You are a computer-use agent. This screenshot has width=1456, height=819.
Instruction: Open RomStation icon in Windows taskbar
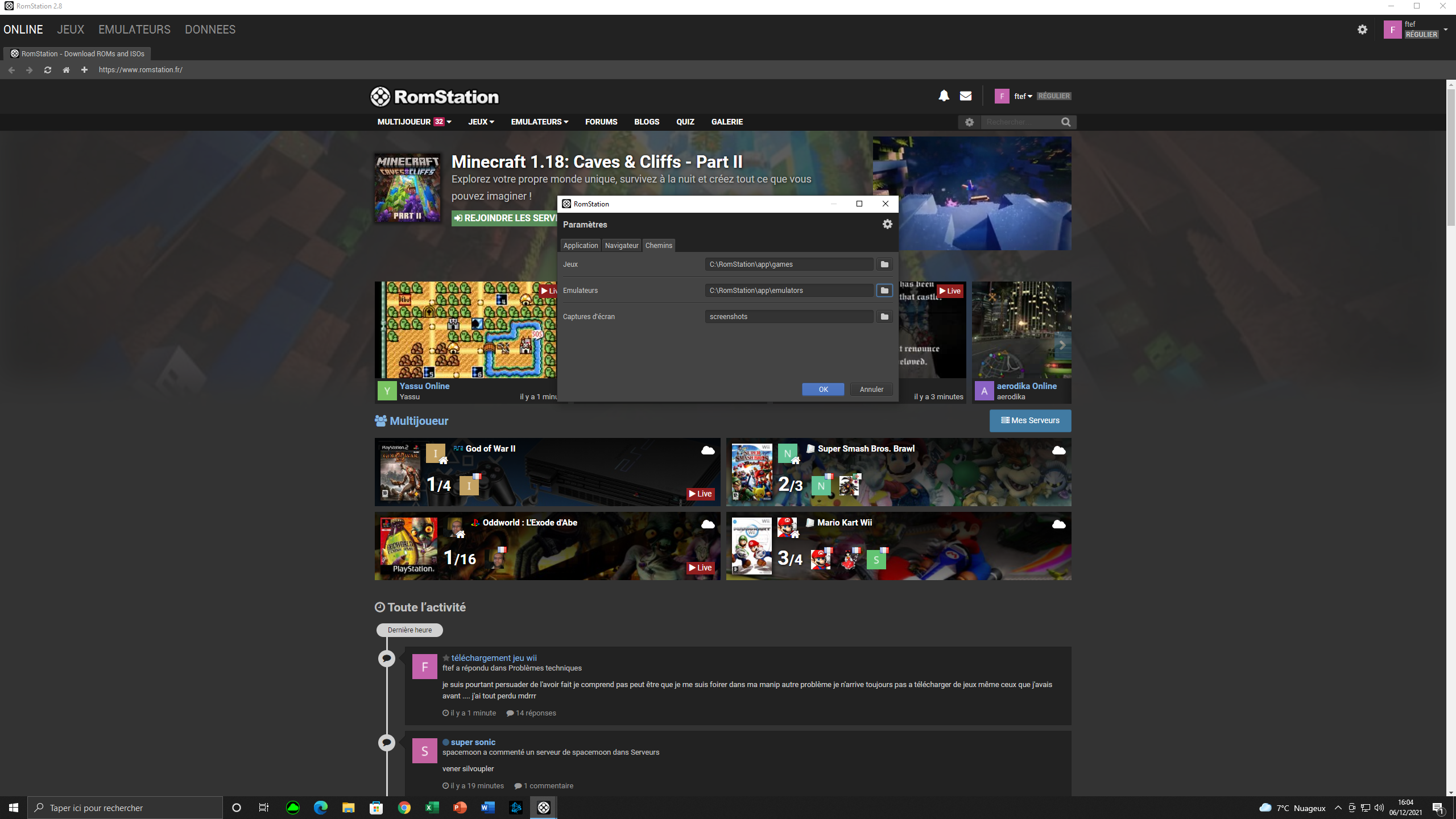544,808
